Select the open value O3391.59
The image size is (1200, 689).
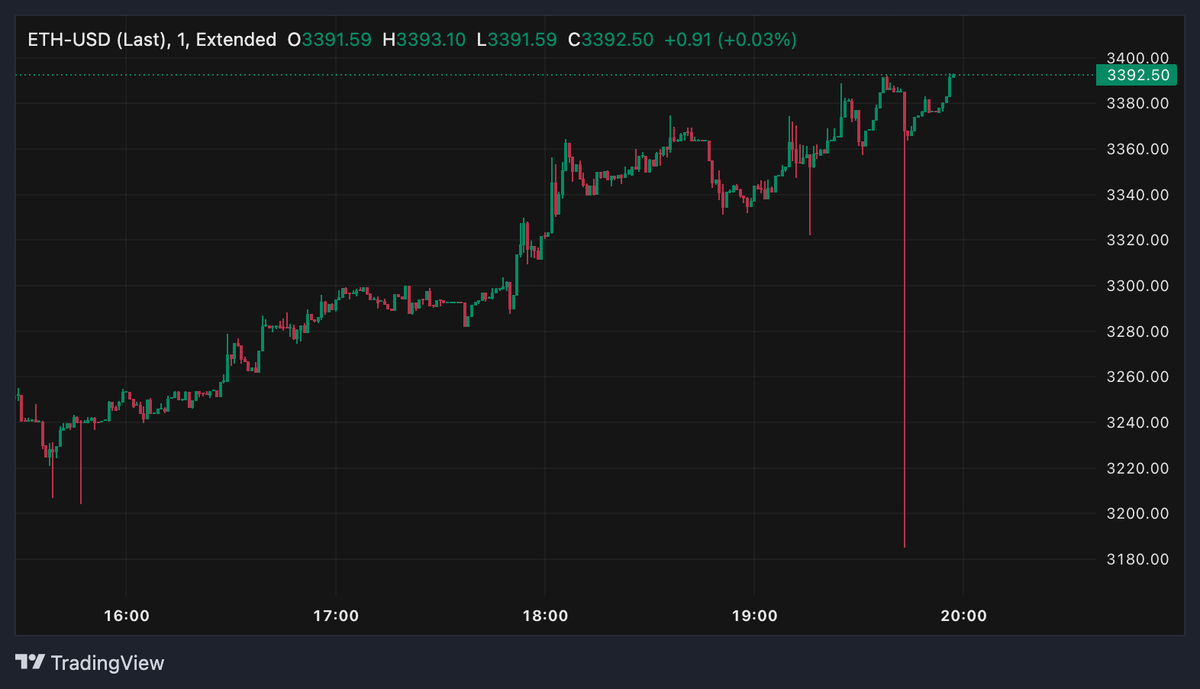(x=329, y=40)
